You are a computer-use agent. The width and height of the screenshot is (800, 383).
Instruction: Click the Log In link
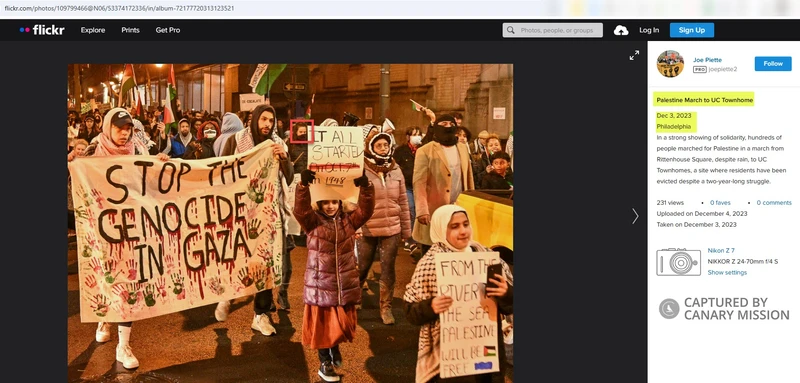pos(649,30)
